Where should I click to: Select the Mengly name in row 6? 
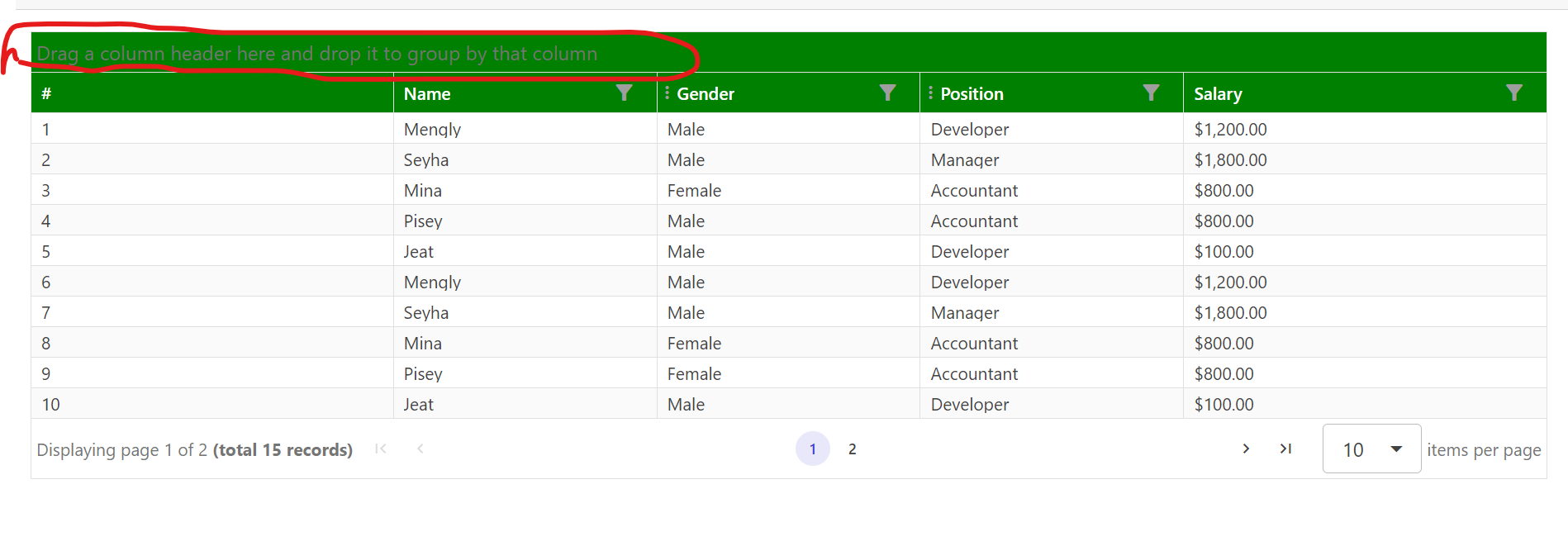click(x=432, y=282)
